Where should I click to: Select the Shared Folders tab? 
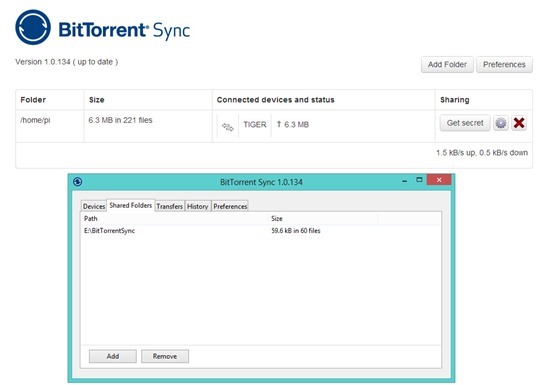point(131,205)
